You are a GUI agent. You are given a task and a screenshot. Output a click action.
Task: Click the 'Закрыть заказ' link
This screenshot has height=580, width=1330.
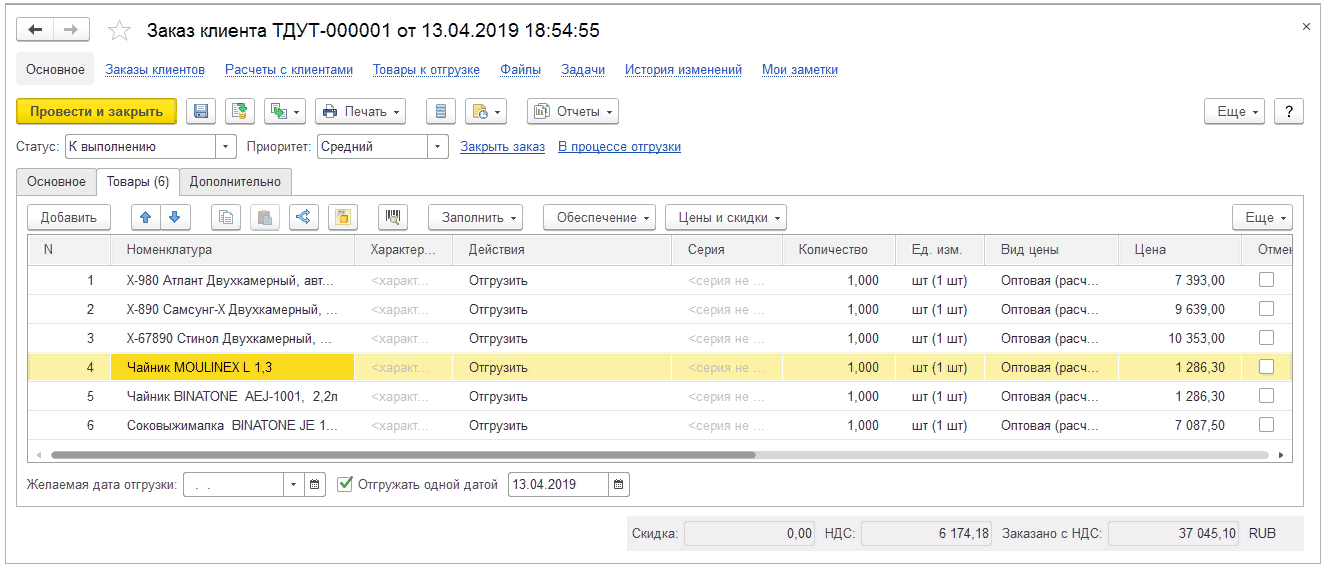(502, 147)
